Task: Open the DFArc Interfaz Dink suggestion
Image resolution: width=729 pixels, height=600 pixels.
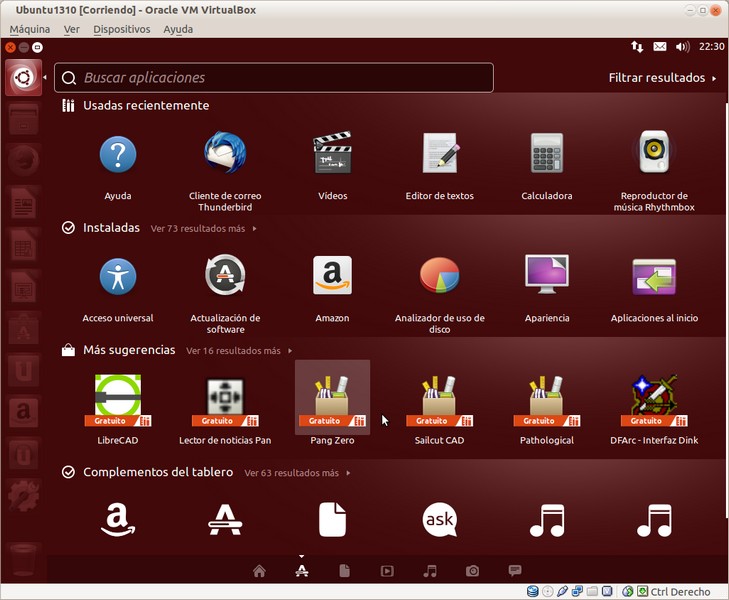Action: tap(654, 400)
